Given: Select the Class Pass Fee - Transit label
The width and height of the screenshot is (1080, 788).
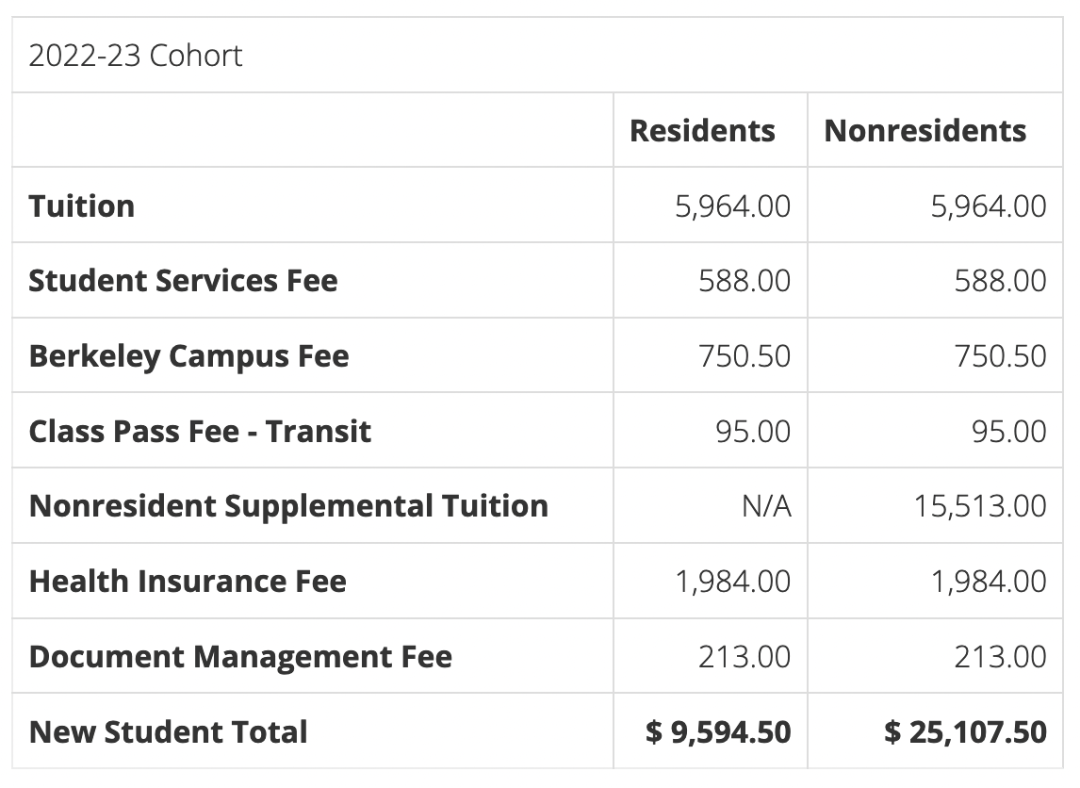Looking at the screenshot, I should coord(200,431).
